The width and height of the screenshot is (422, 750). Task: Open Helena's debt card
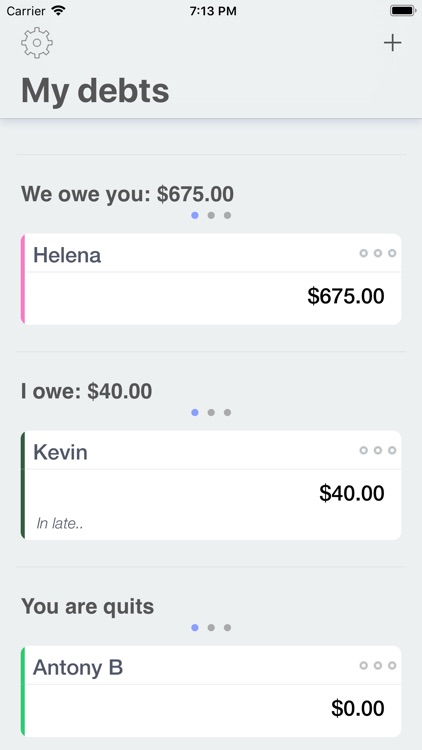[211, 279]
